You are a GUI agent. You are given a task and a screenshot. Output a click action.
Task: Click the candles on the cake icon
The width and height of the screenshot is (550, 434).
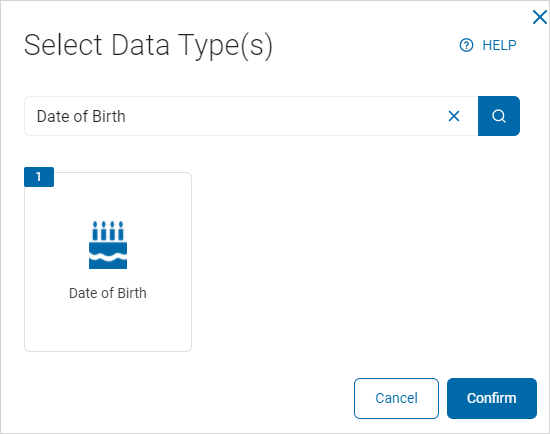(108, 231)
